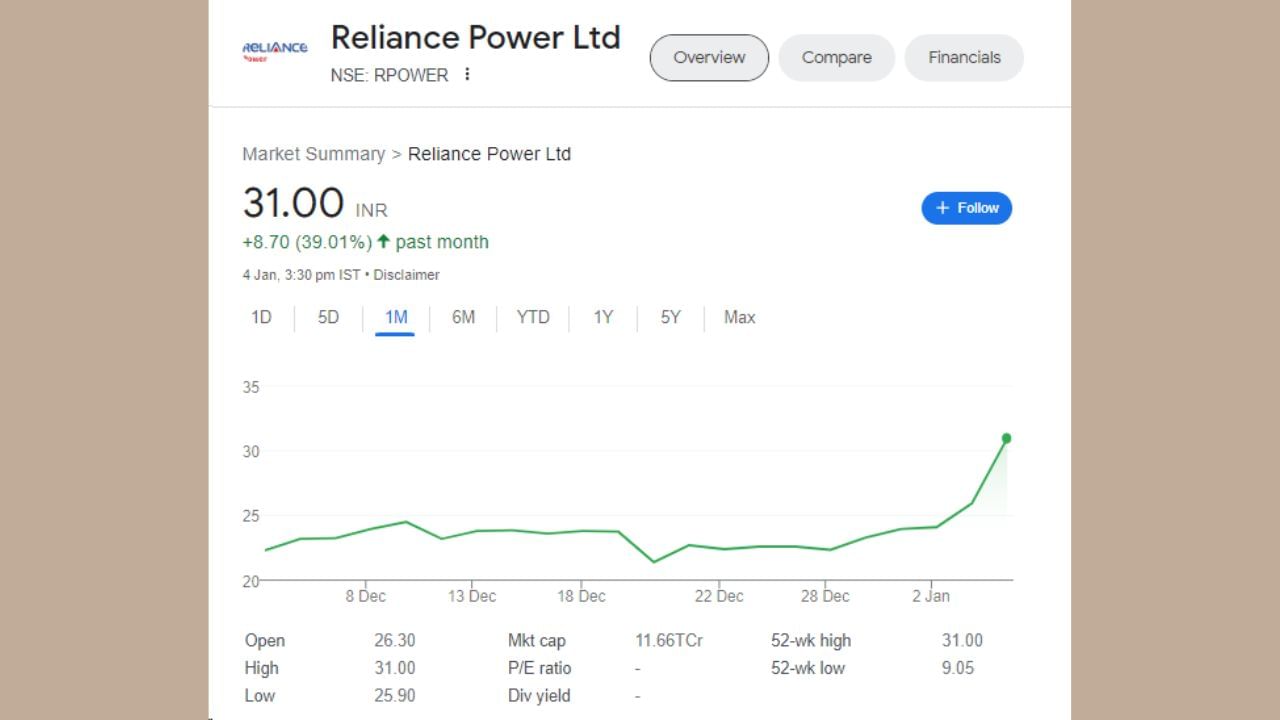Select the 1D time range
The width and height of the screenshot is (1280, 720).
point(261,318)
